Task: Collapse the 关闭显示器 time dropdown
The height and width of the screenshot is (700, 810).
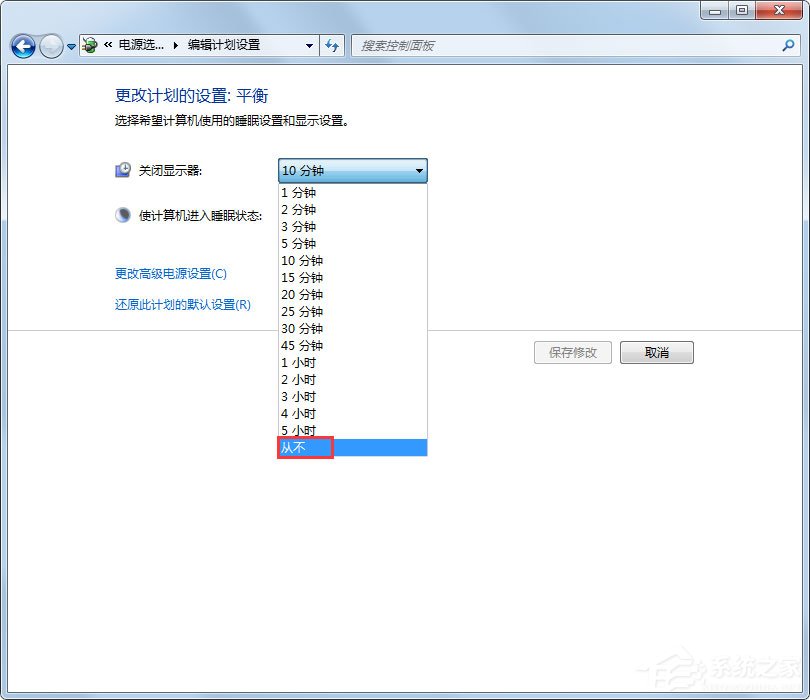Action: tap(419, 170)
